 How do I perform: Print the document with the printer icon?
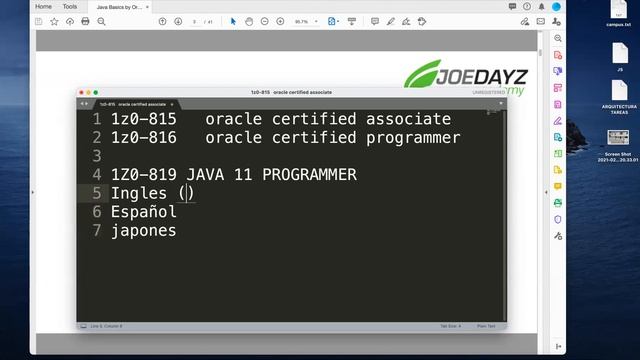(85, 22)
